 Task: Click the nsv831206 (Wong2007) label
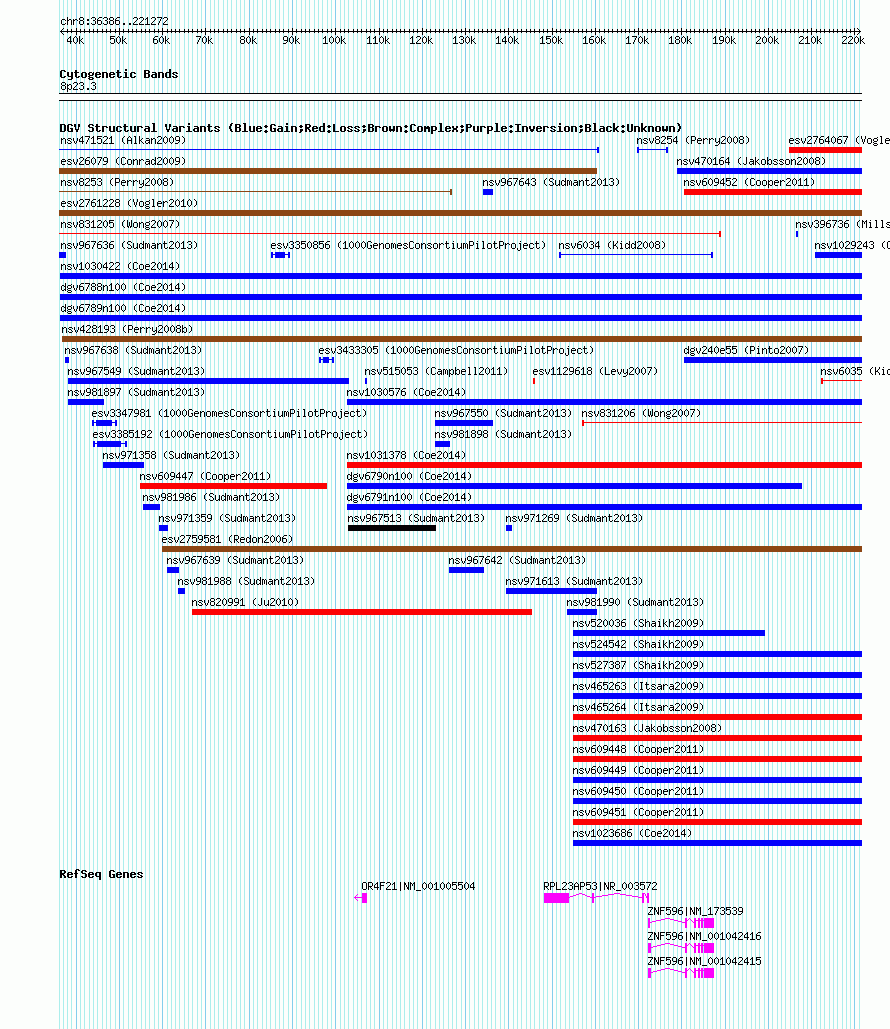coord(641,413)
